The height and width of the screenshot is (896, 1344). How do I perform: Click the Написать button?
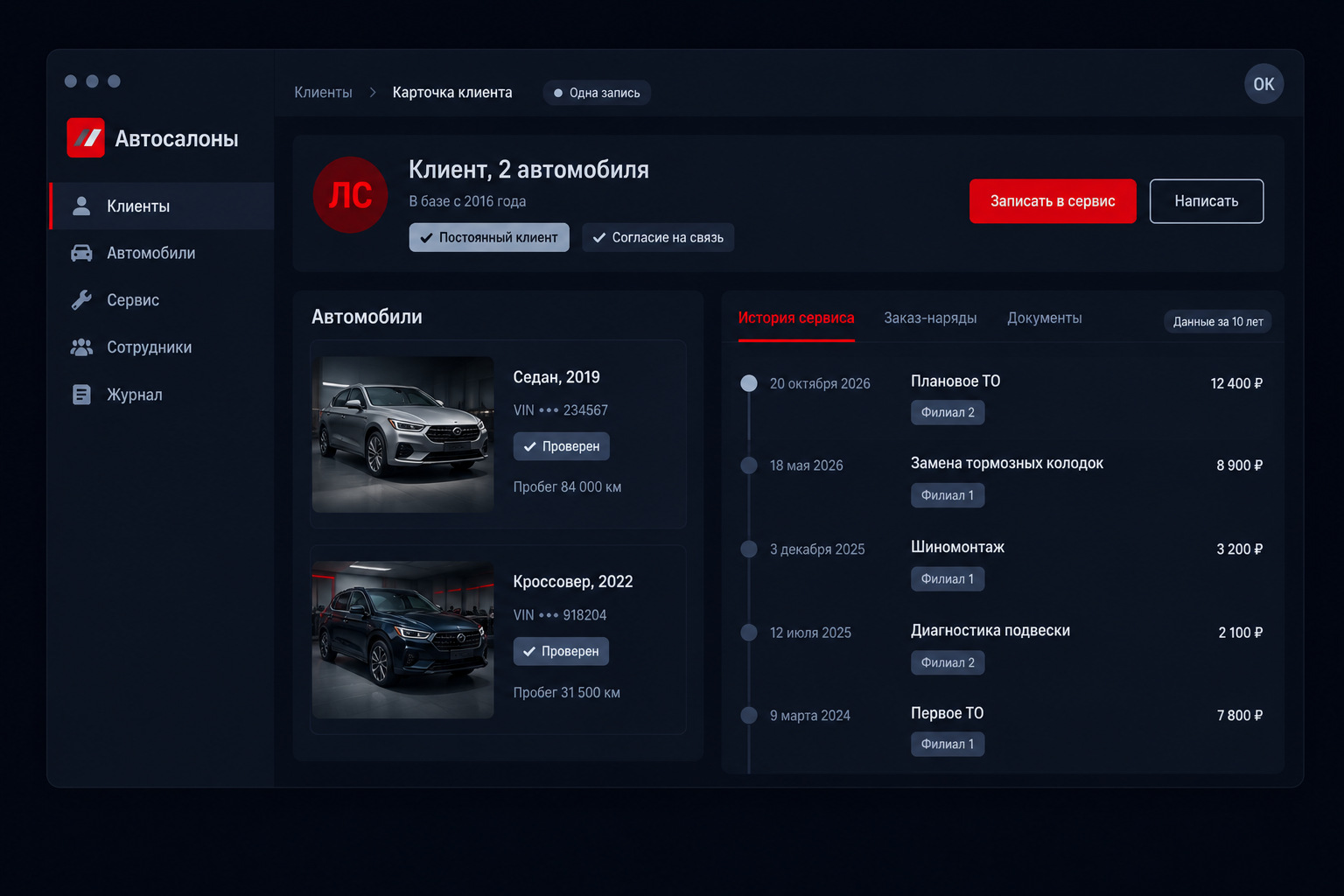click(x=1207, y=201)
